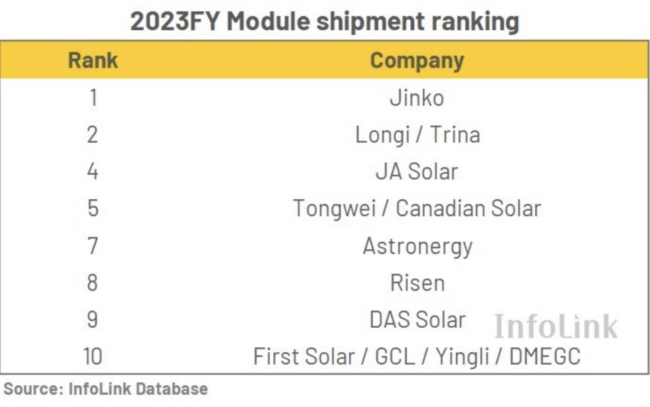Click the Astronergy company name
Image resolution: width=650 pixels, height=407 pixels.
point(416,246)
